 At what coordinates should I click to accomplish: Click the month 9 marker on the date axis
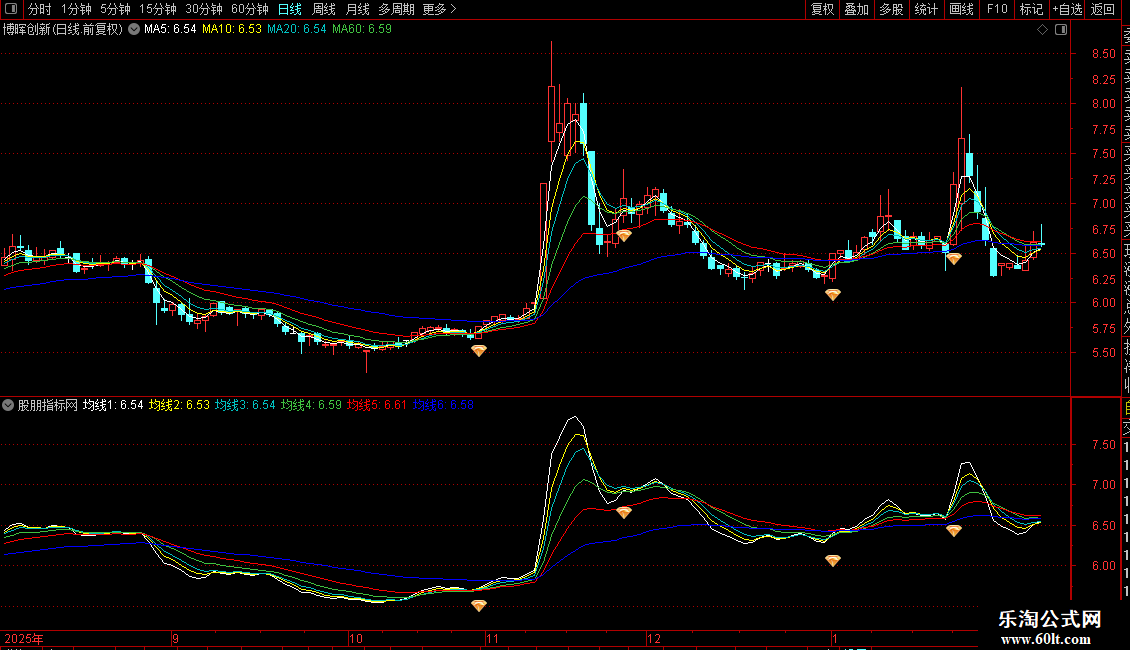click(175, 638)
